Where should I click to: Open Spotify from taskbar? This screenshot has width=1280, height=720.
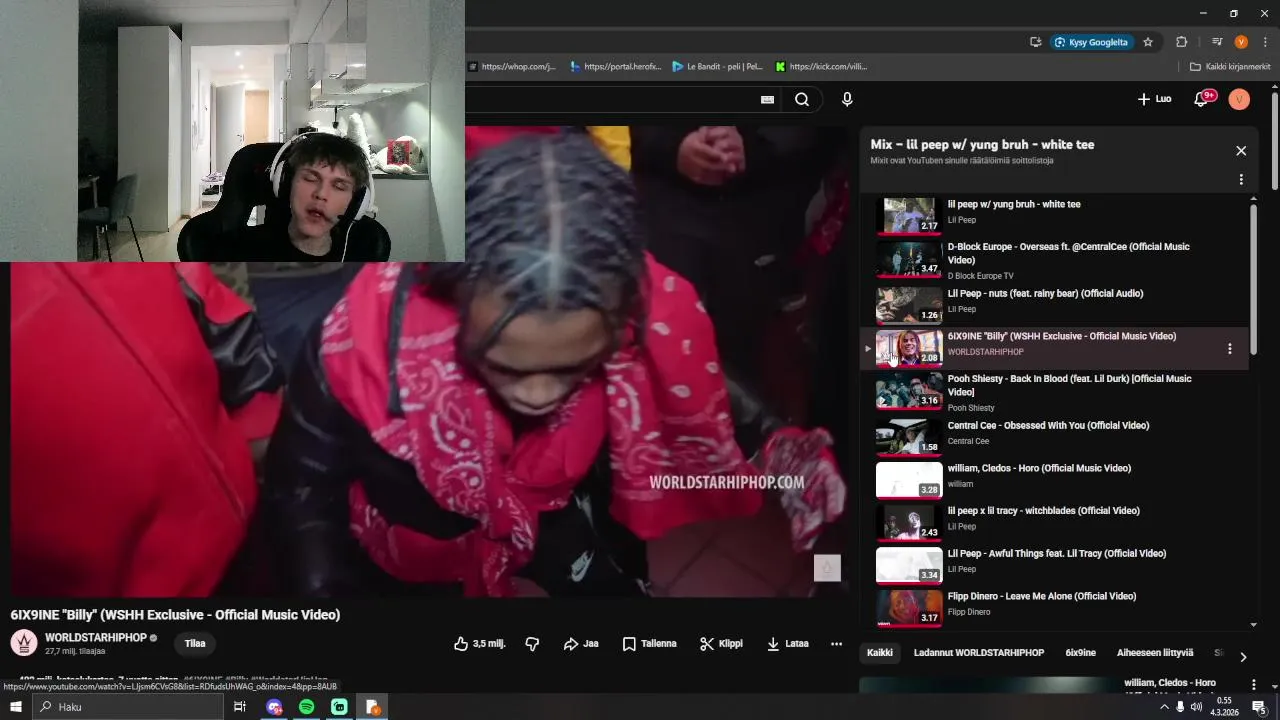click(x=307, y=707)
